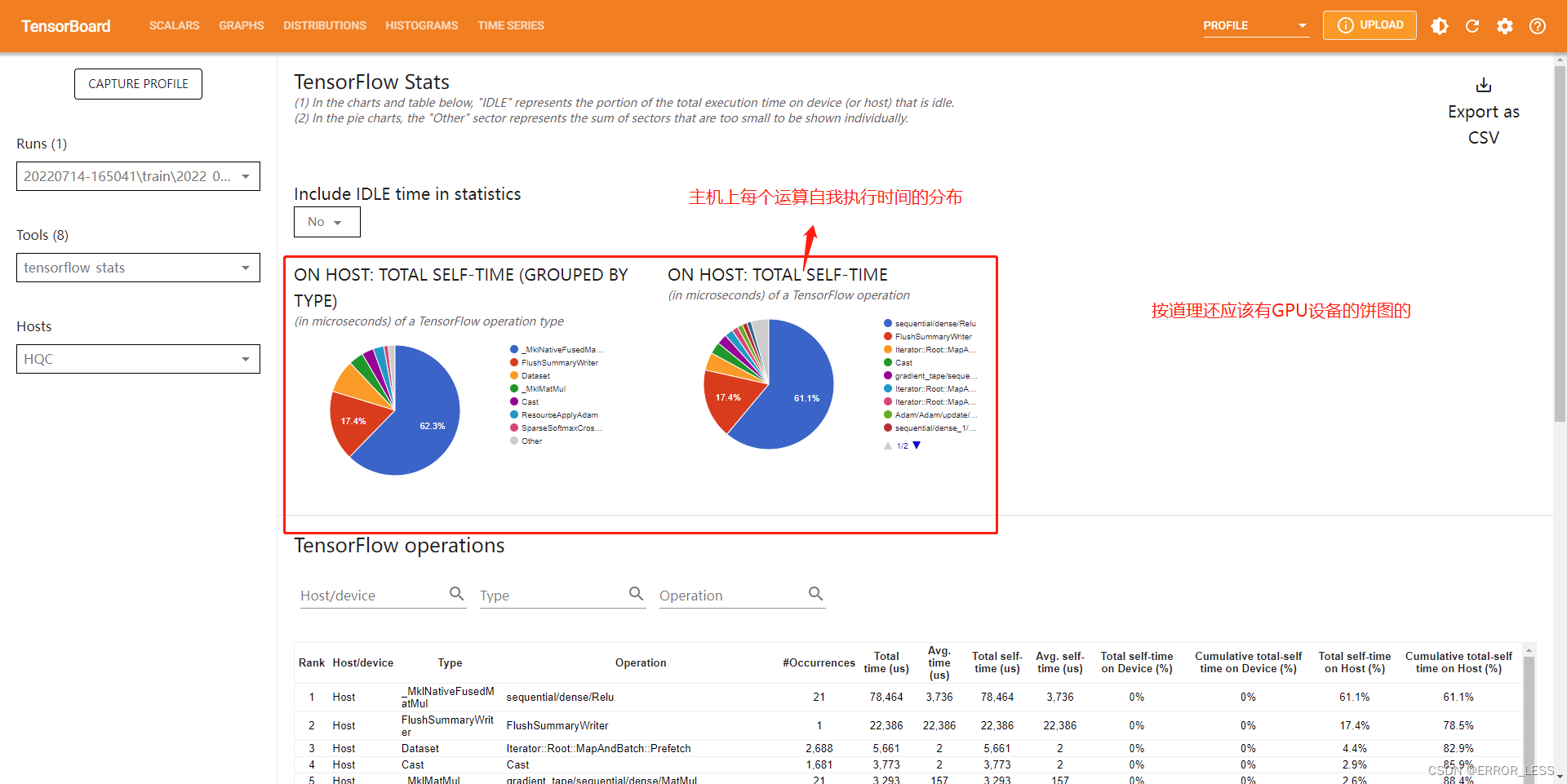Click the CAPTURE PROFILE button
Viewport: 1567px width, 784px height.
pyautogui.click(x=138, y=84)
